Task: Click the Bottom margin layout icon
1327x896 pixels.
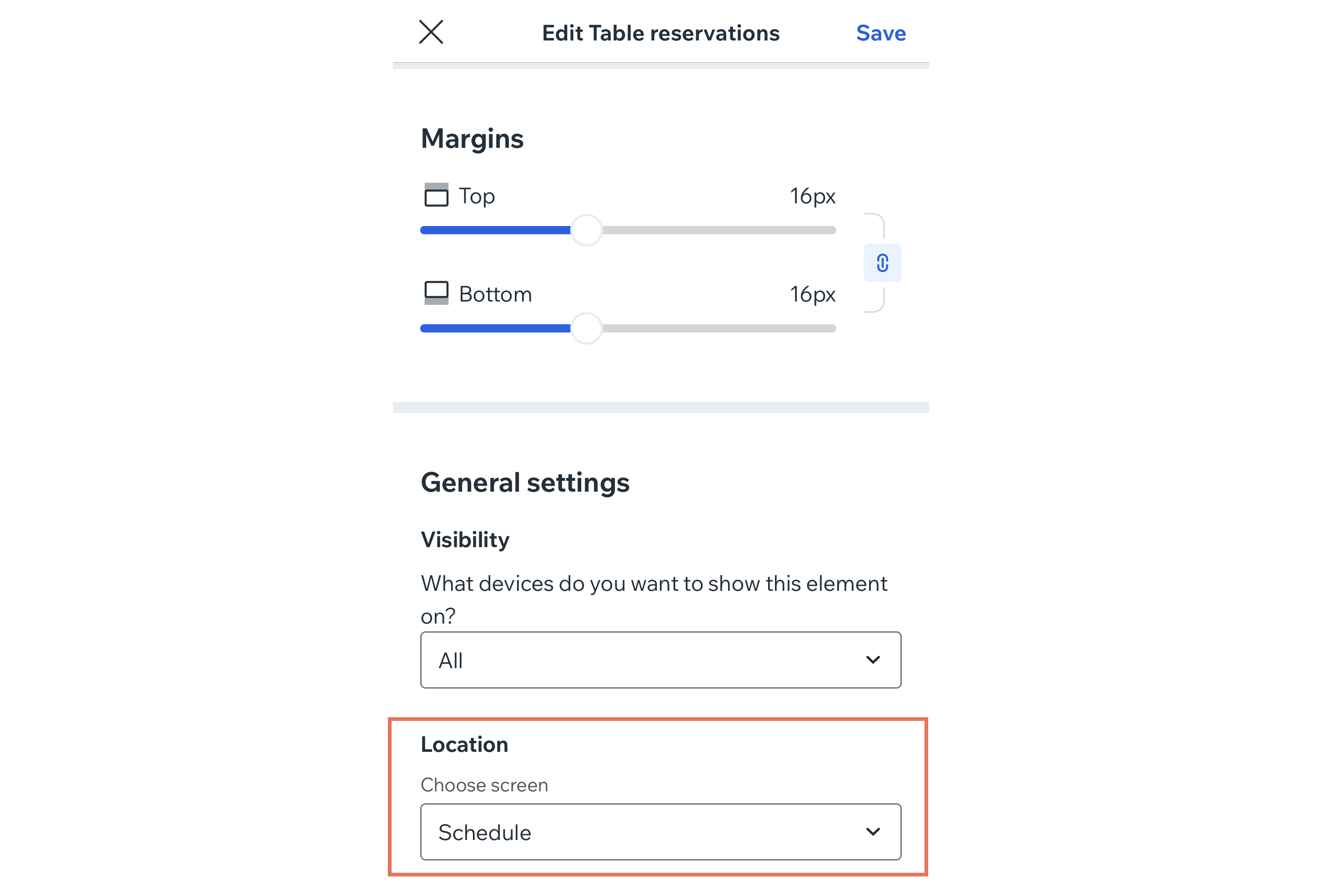Action: point(436,293)
